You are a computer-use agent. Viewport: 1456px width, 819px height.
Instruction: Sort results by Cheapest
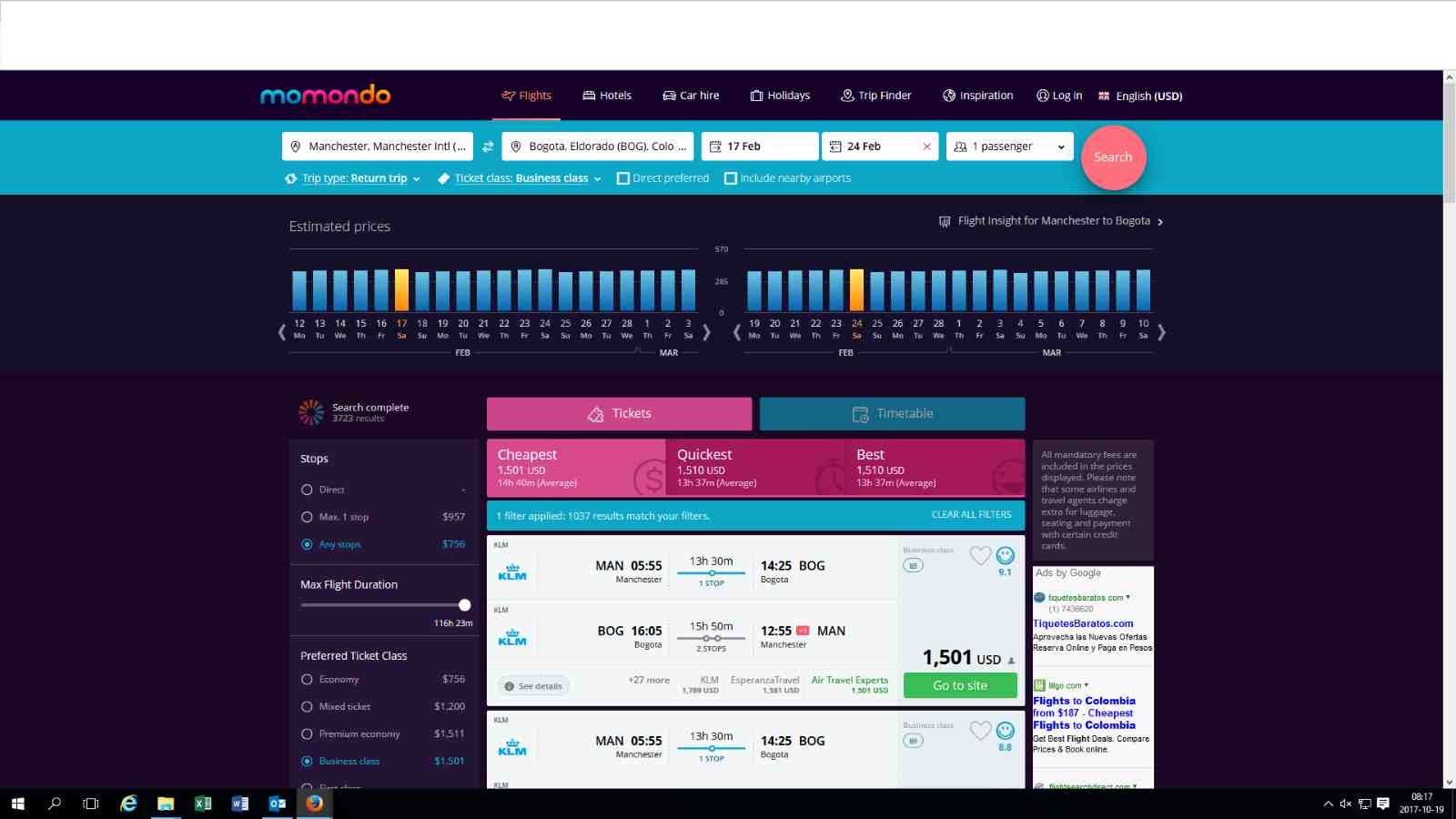pos(575,468)
